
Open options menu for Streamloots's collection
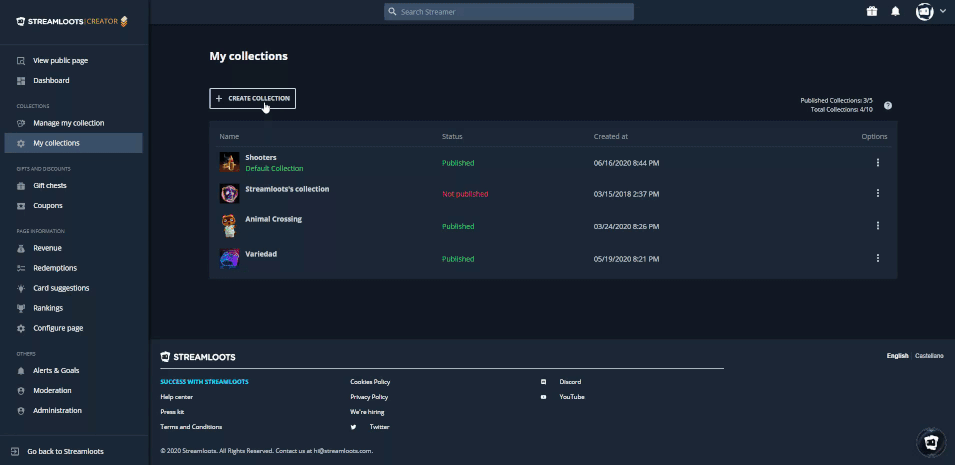[878, 193]
